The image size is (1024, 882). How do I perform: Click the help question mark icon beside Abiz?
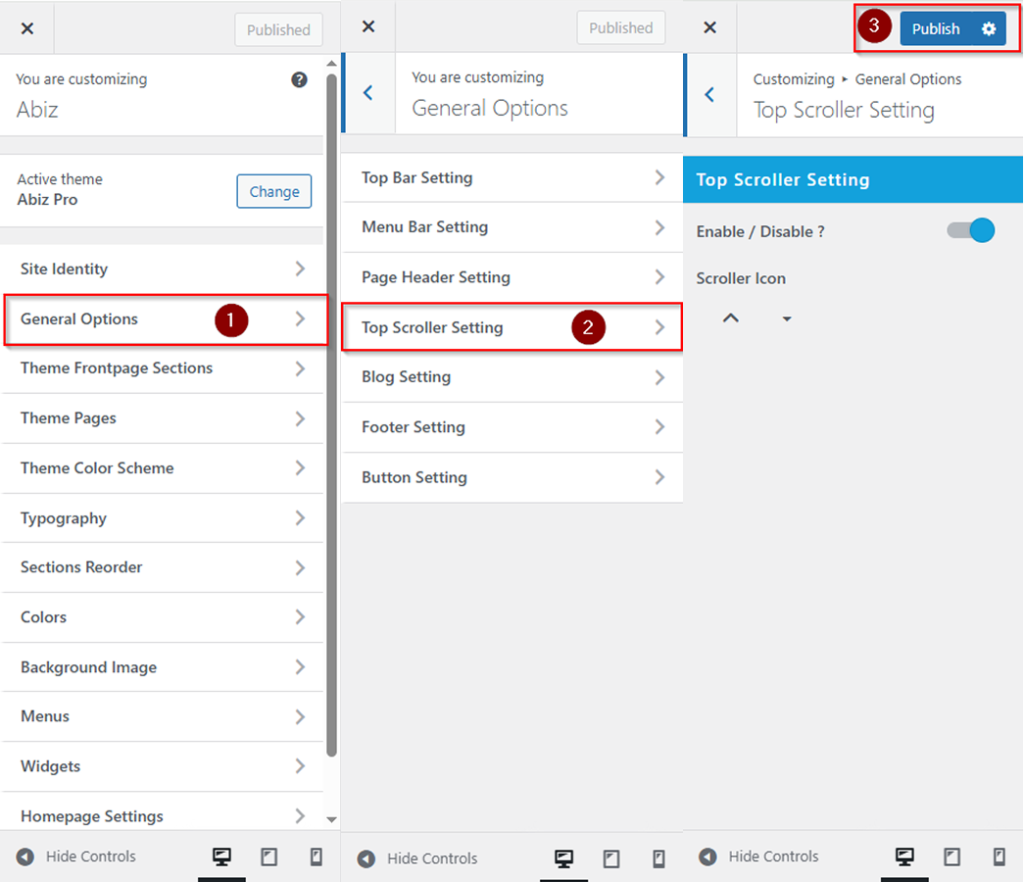[299, 80]
